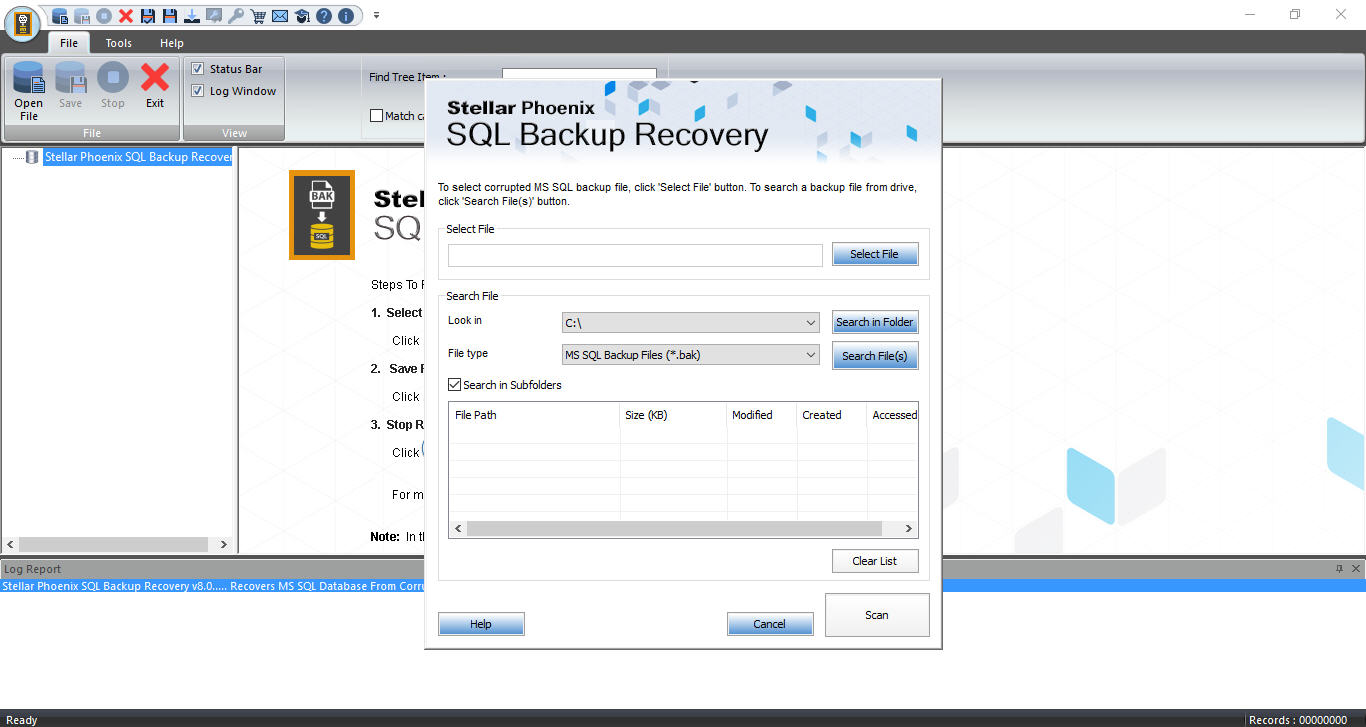The width and height of the screenshot is (1366, 727).
Task: Open the Help ribbon tab
Action: click(x=172, y=43)
